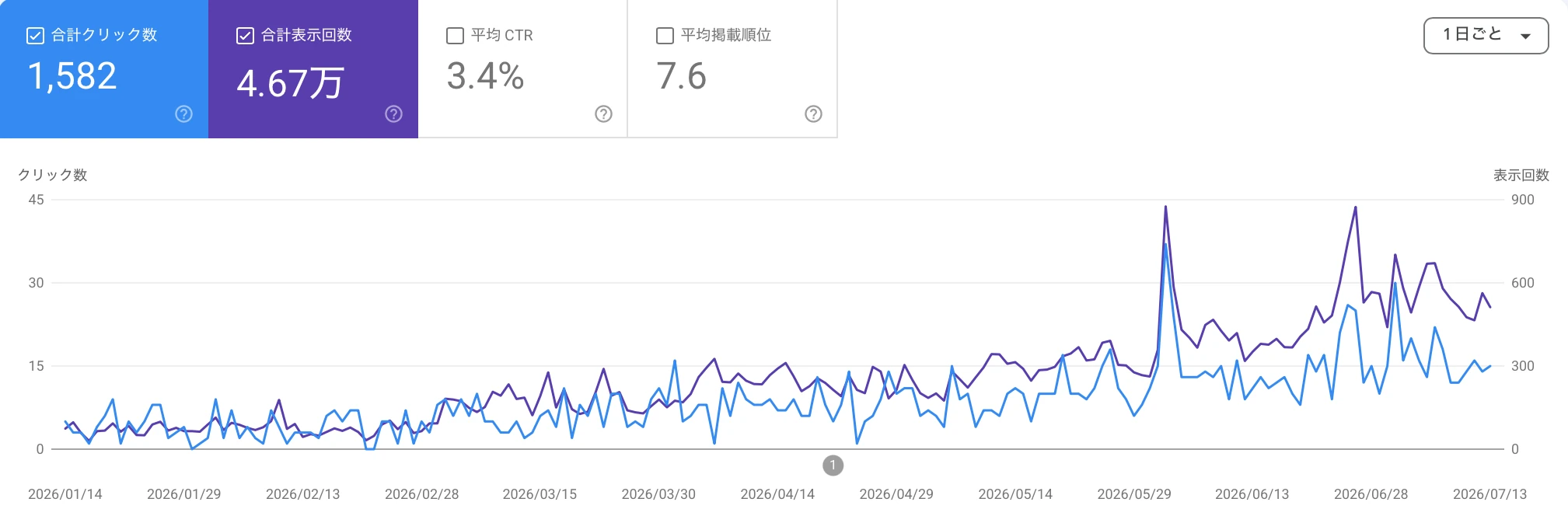Open help icon on 合計表示回数 card
Image resolution: width=1568 pixels, height=516 pixels.
pos(393,114)
